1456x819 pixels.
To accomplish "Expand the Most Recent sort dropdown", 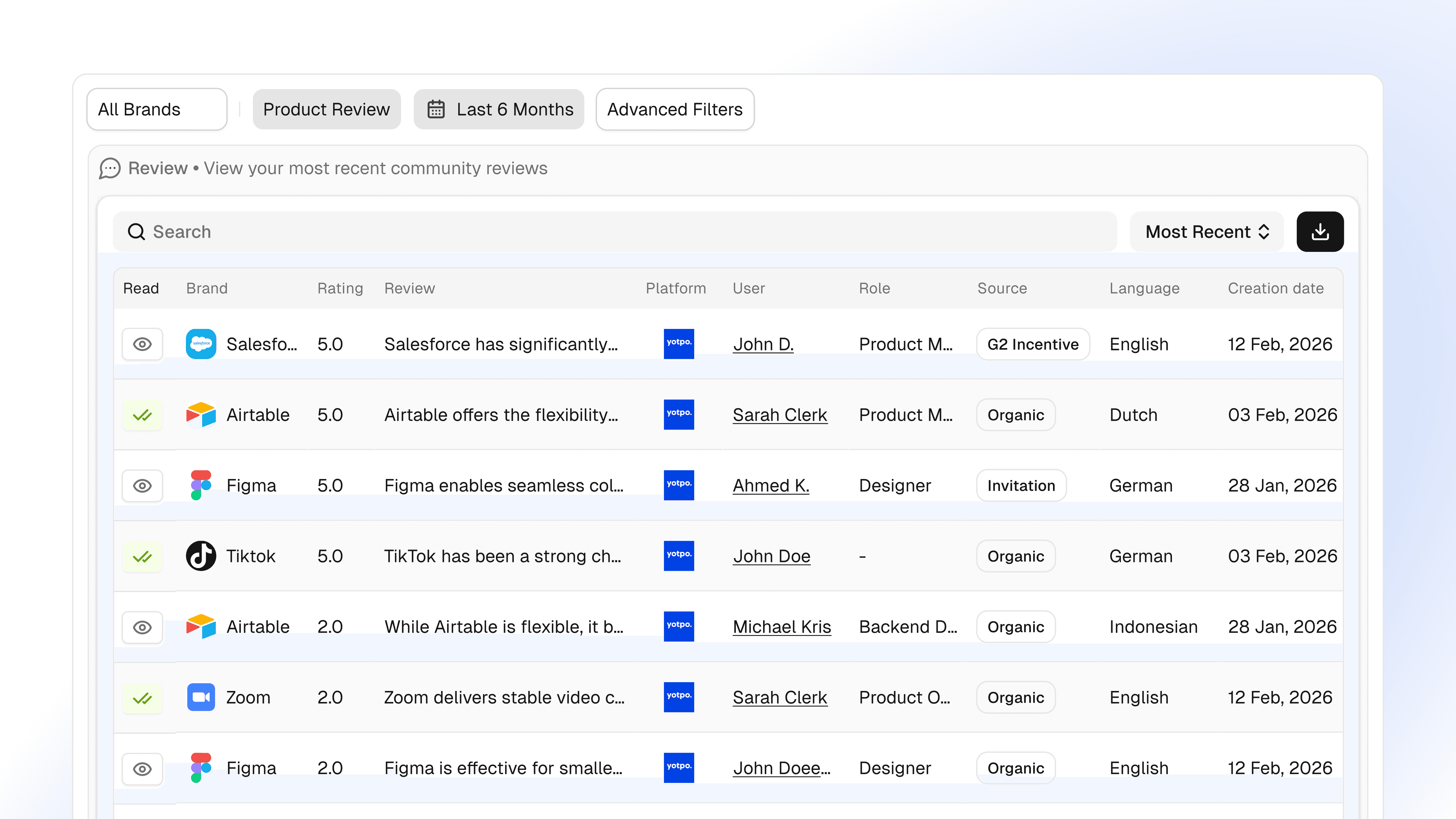I will point(1206,232).
